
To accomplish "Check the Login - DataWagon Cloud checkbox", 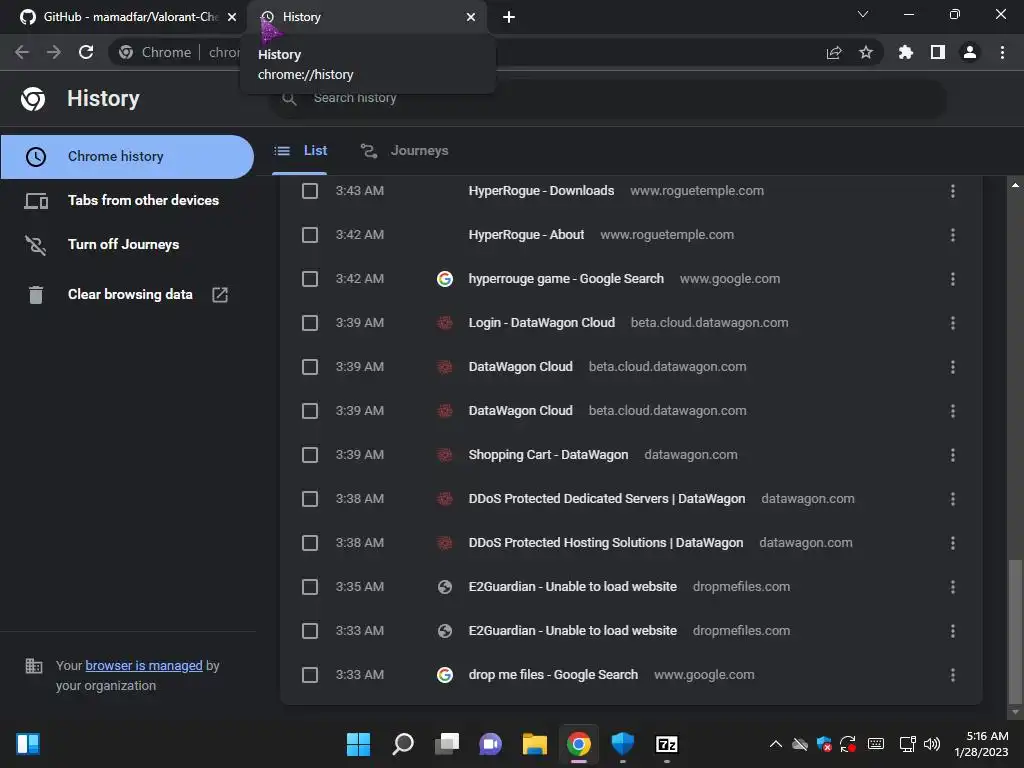I will click(310, 323).
